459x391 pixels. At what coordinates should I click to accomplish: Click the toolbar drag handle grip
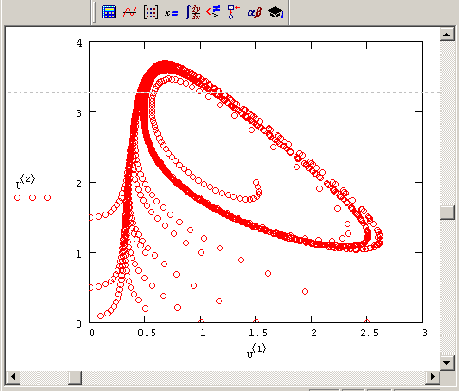94,12
